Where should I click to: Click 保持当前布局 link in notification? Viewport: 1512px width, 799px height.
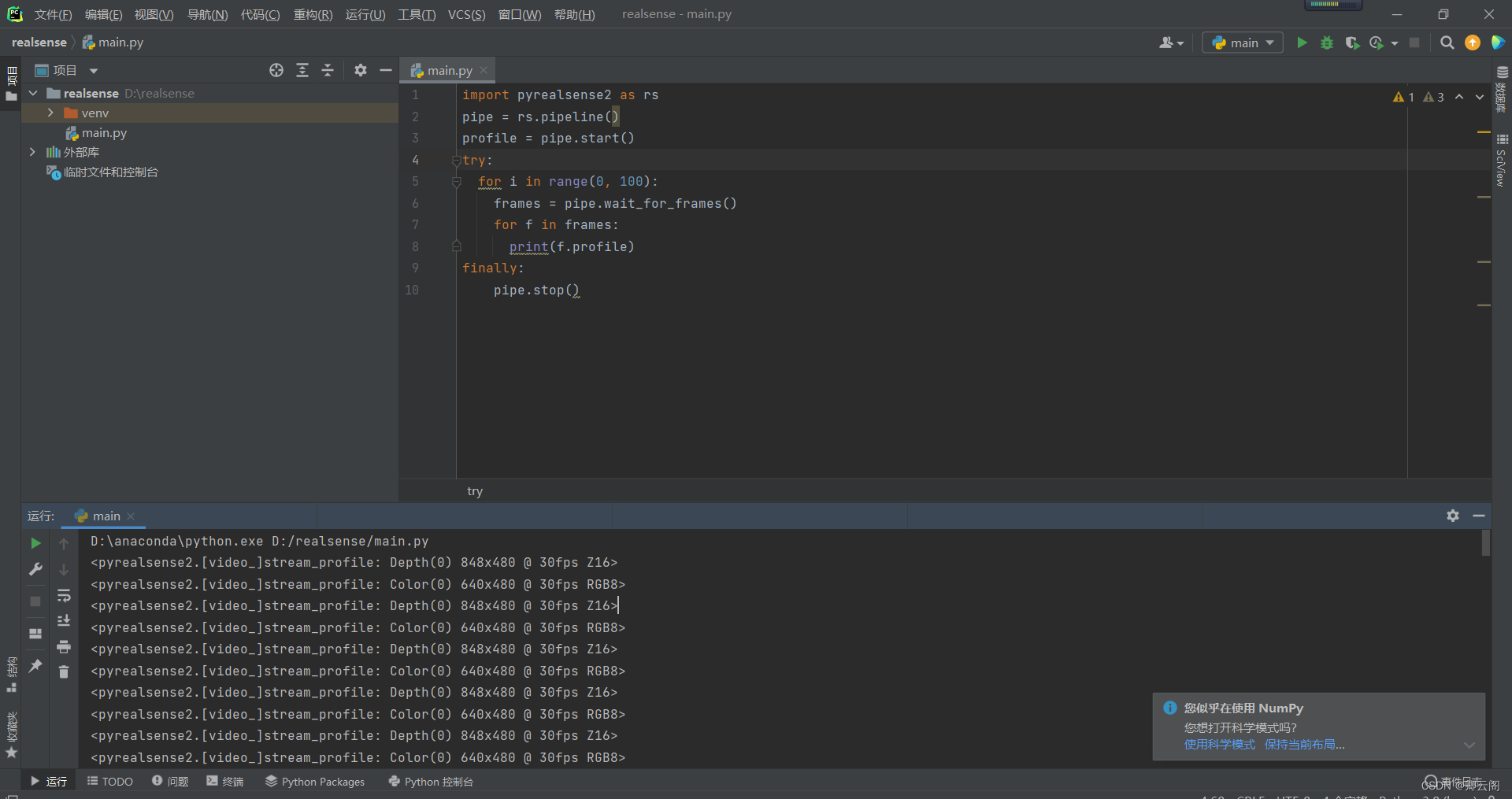[1304, 745]
